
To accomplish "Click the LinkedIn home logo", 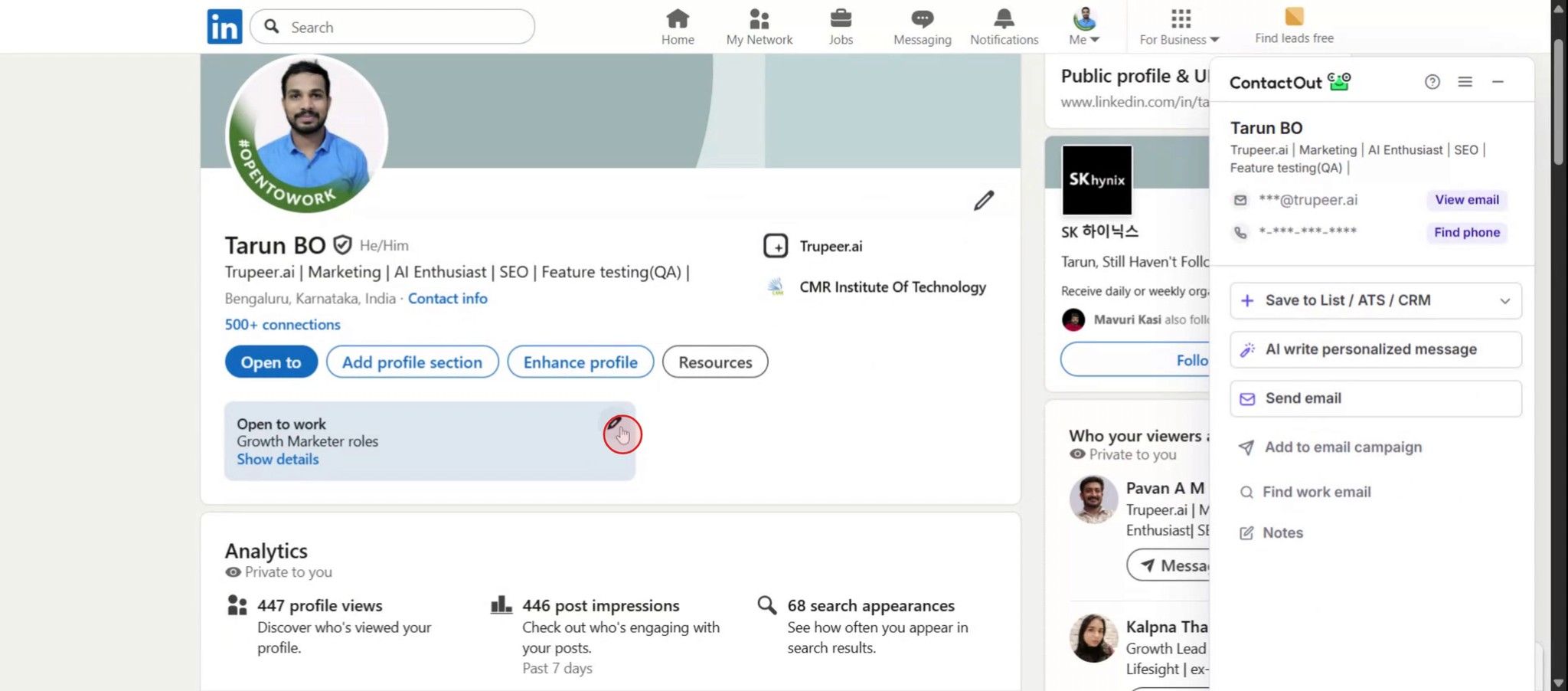I will coord(224,26).
